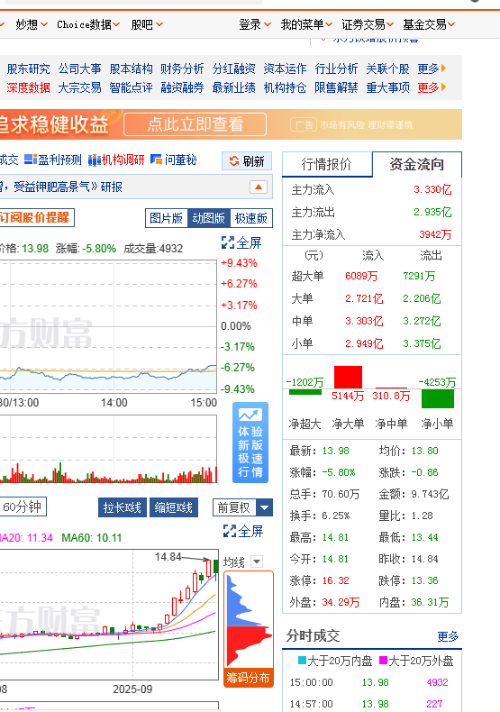Open 股本结构 link
500x712 pixels.
point(131,69)
